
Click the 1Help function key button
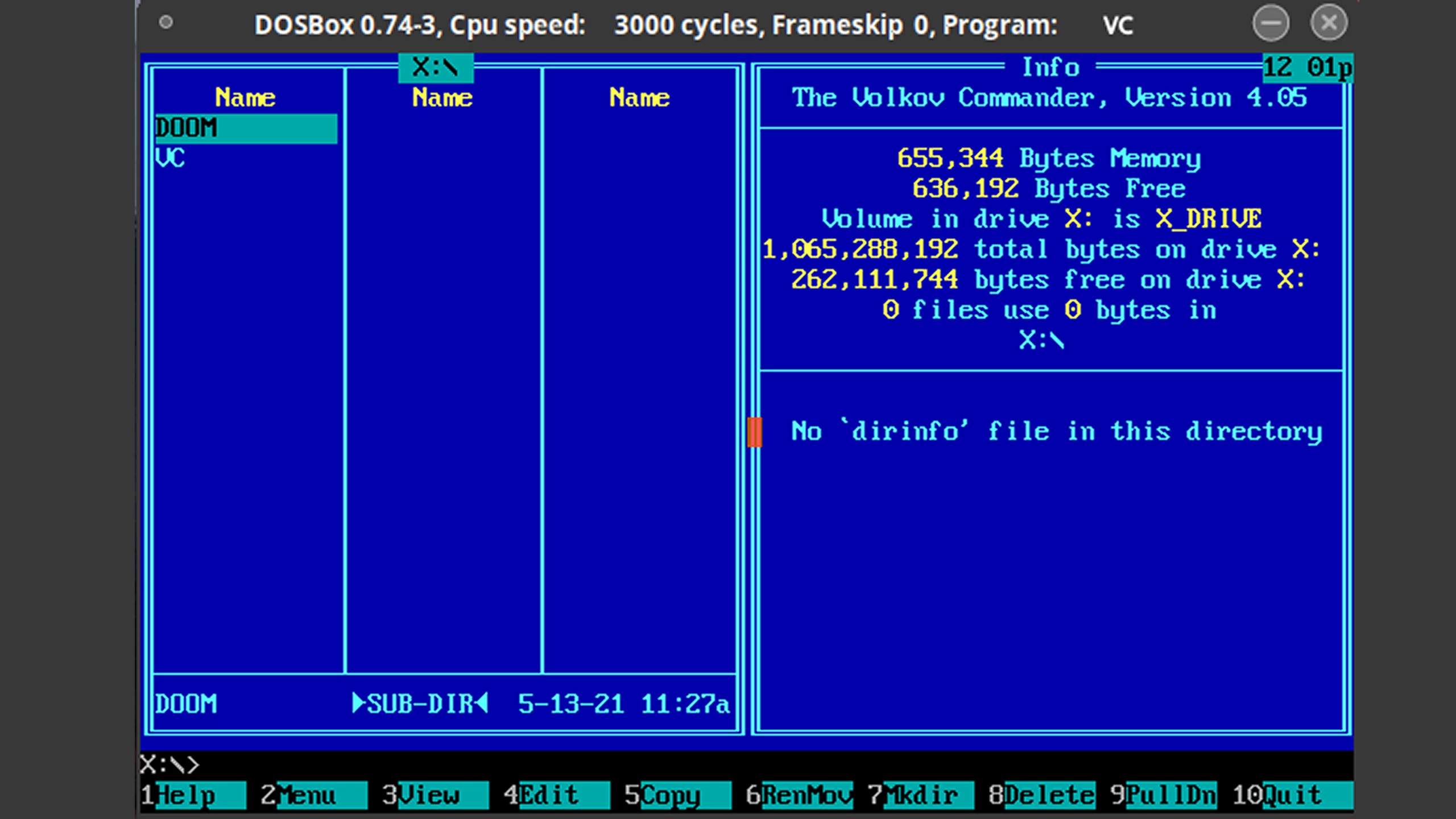[x=193, y=795]
